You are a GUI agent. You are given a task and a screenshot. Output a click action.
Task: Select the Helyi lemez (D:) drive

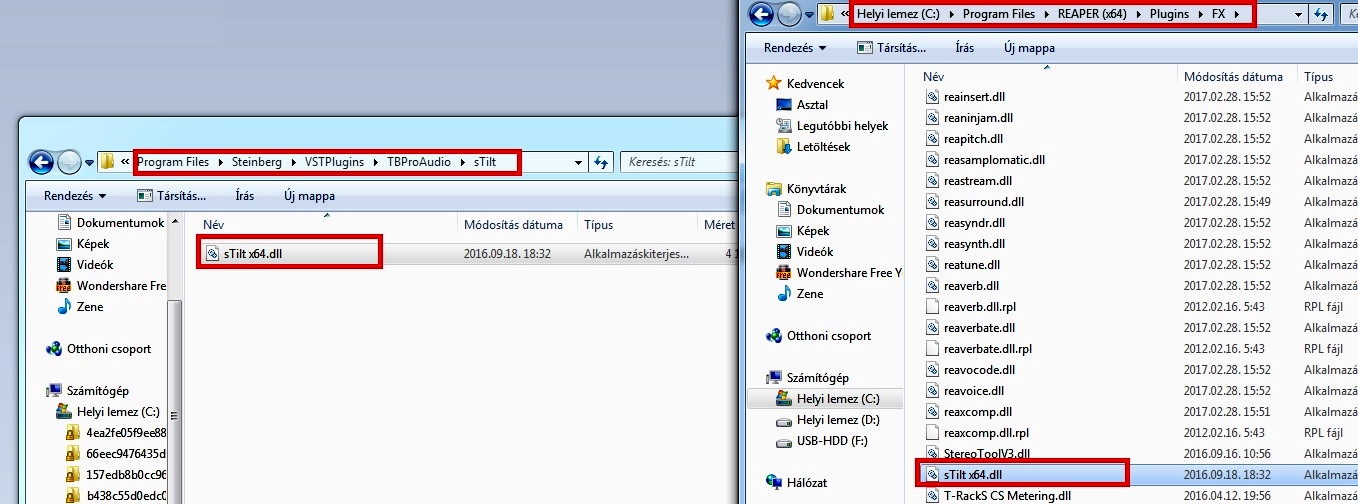coord(837,420)
